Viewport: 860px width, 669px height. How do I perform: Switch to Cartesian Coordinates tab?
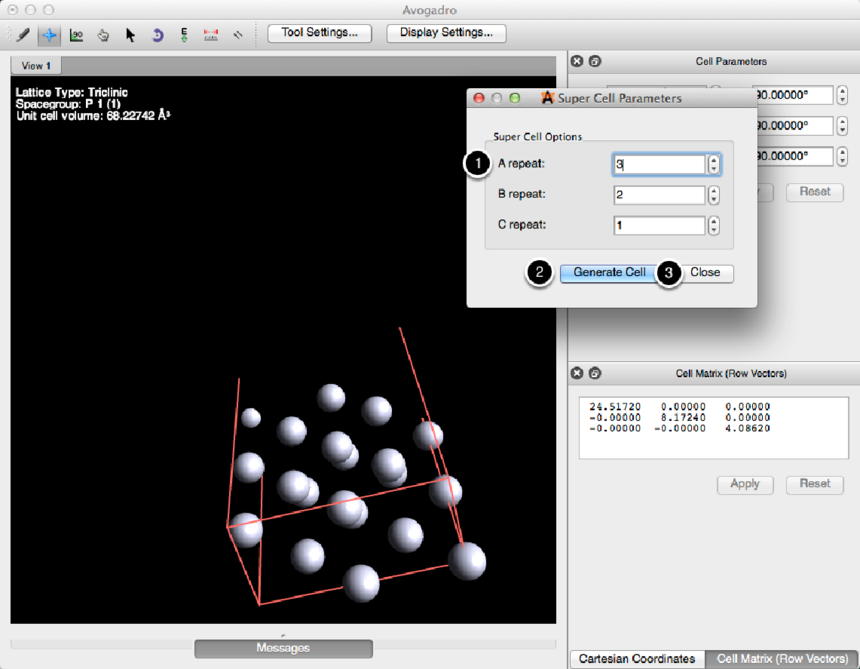coord(637,659)
